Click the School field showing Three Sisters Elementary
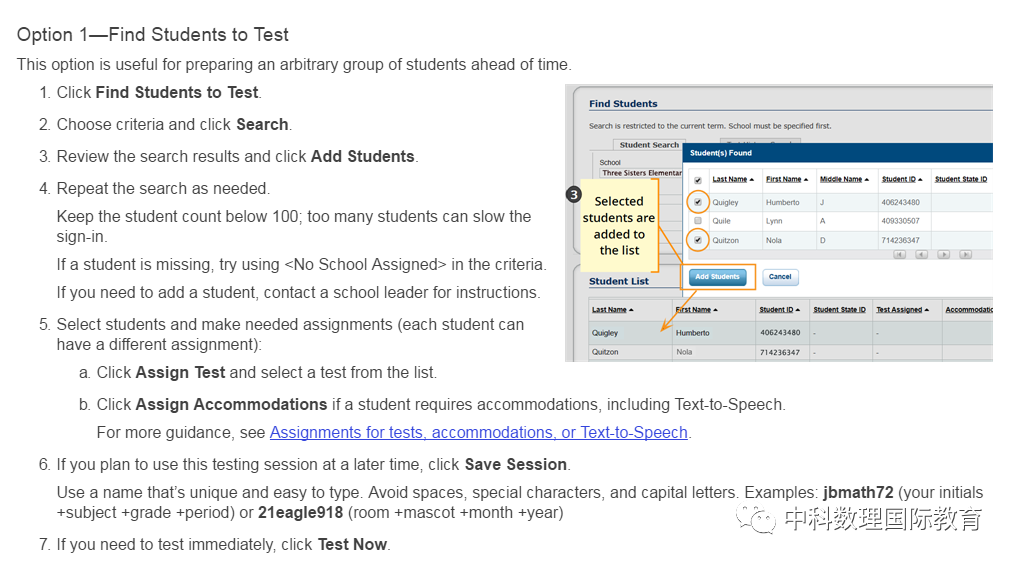1015x563 pixels. 641,173
